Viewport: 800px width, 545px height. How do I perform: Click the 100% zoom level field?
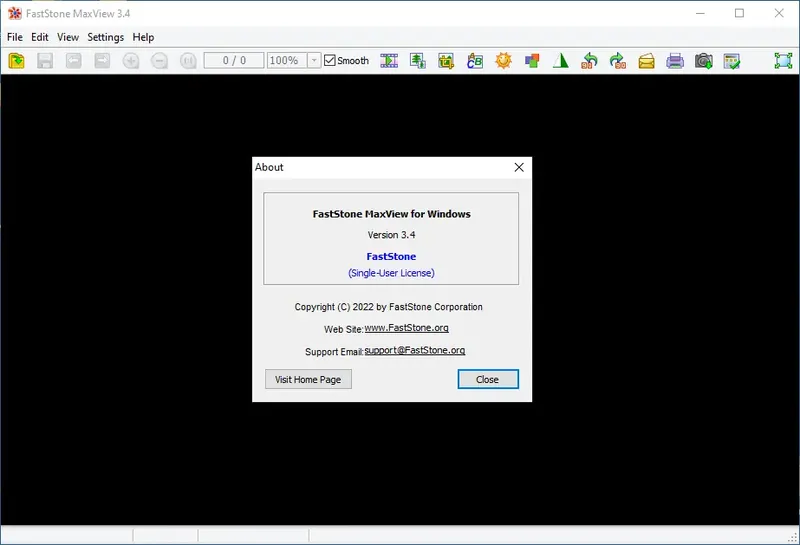(287, 60)
